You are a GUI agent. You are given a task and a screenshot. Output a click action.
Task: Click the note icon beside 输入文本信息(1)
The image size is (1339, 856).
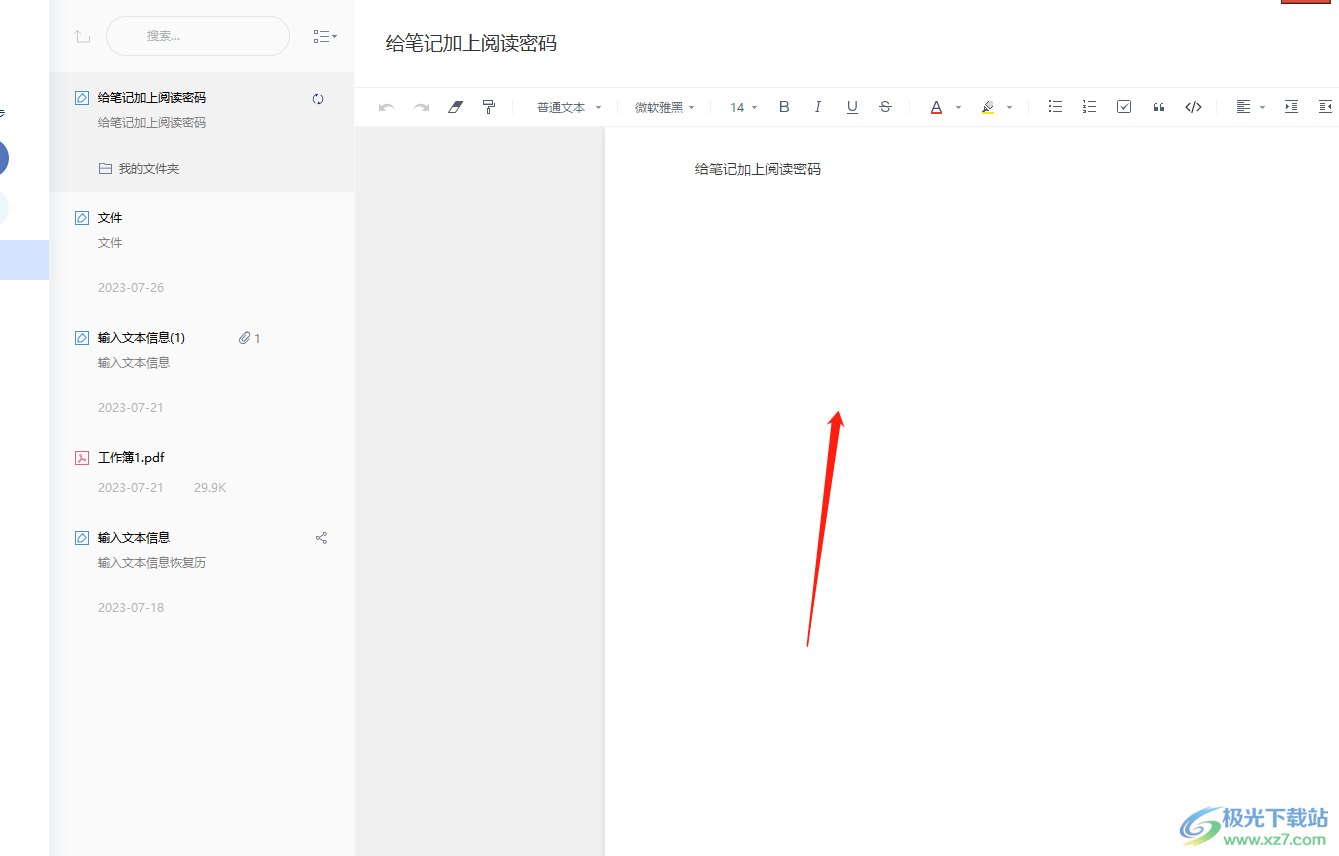[82, 338]
